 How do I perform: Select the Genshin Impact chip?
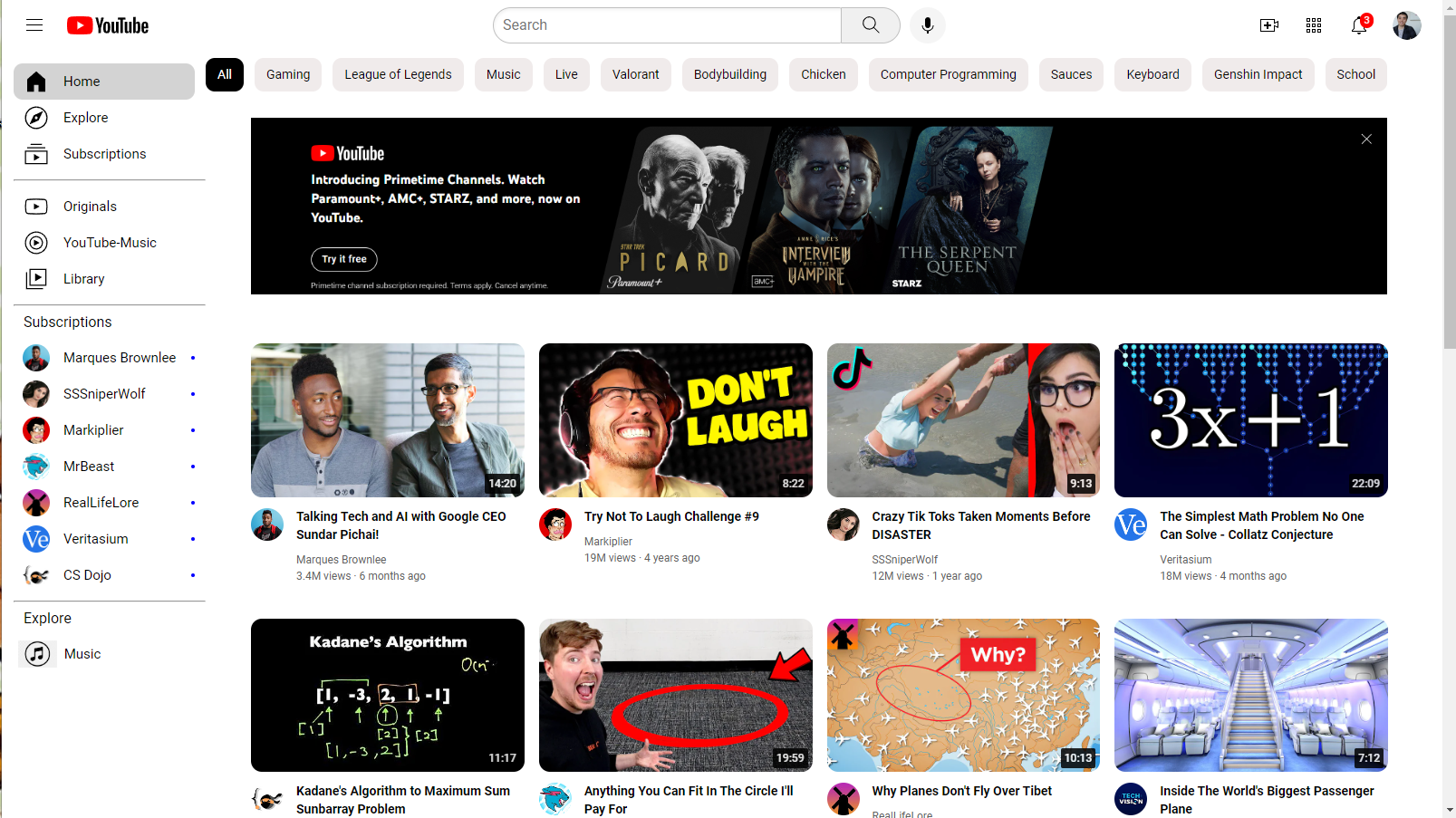click(x=1258, y=74)
